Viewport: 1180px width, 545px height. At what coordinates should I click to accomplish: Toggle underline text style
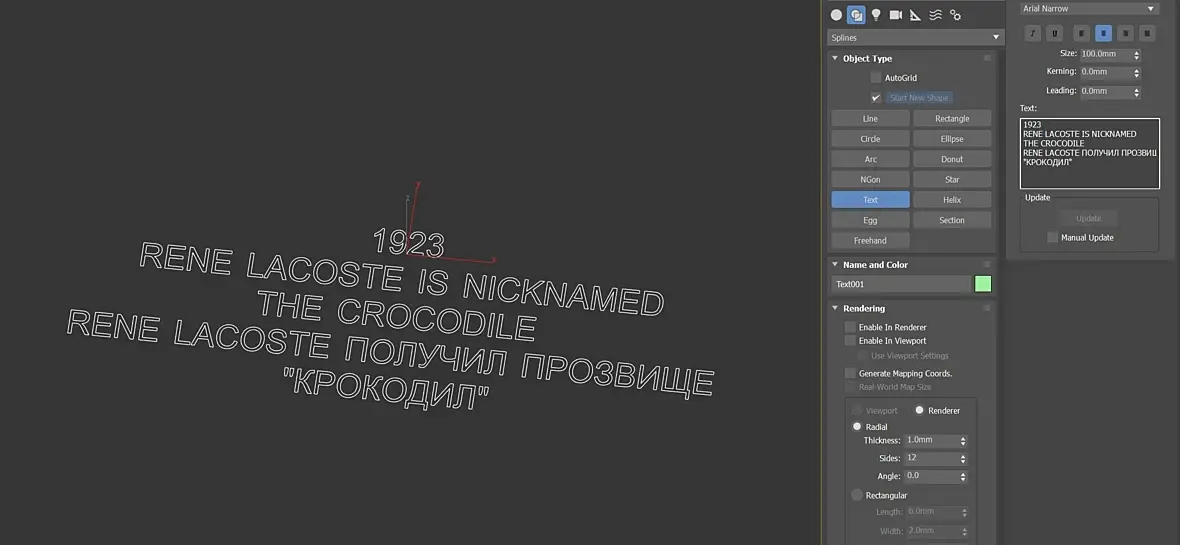coord(1055,33)
